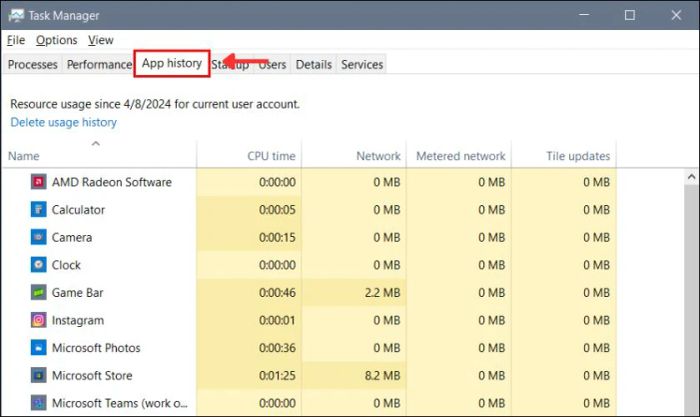Switch to the Processes tab
Image resolution: width=700 pixels, height=417 pixels.
point(33,64)
